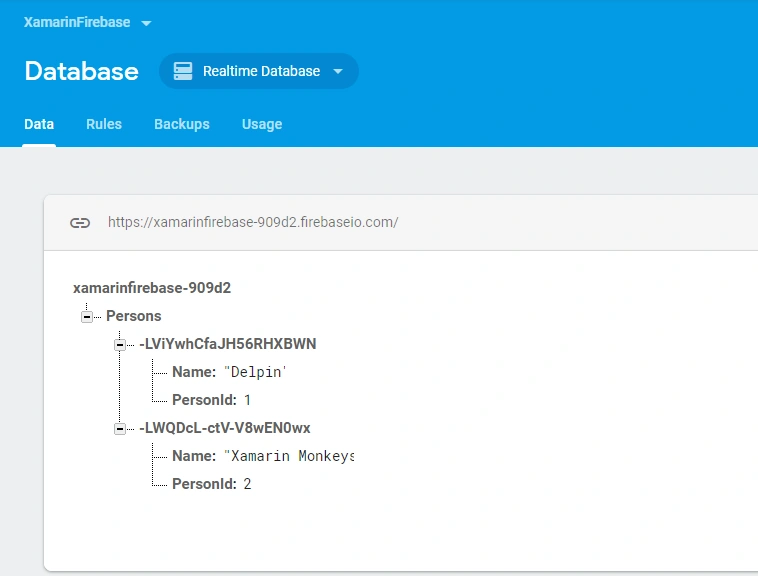The height and width of the screenshot is (576, 758).
Task: Edit the "Xamarin Monkeys" name value
Action: pos(289,456)
